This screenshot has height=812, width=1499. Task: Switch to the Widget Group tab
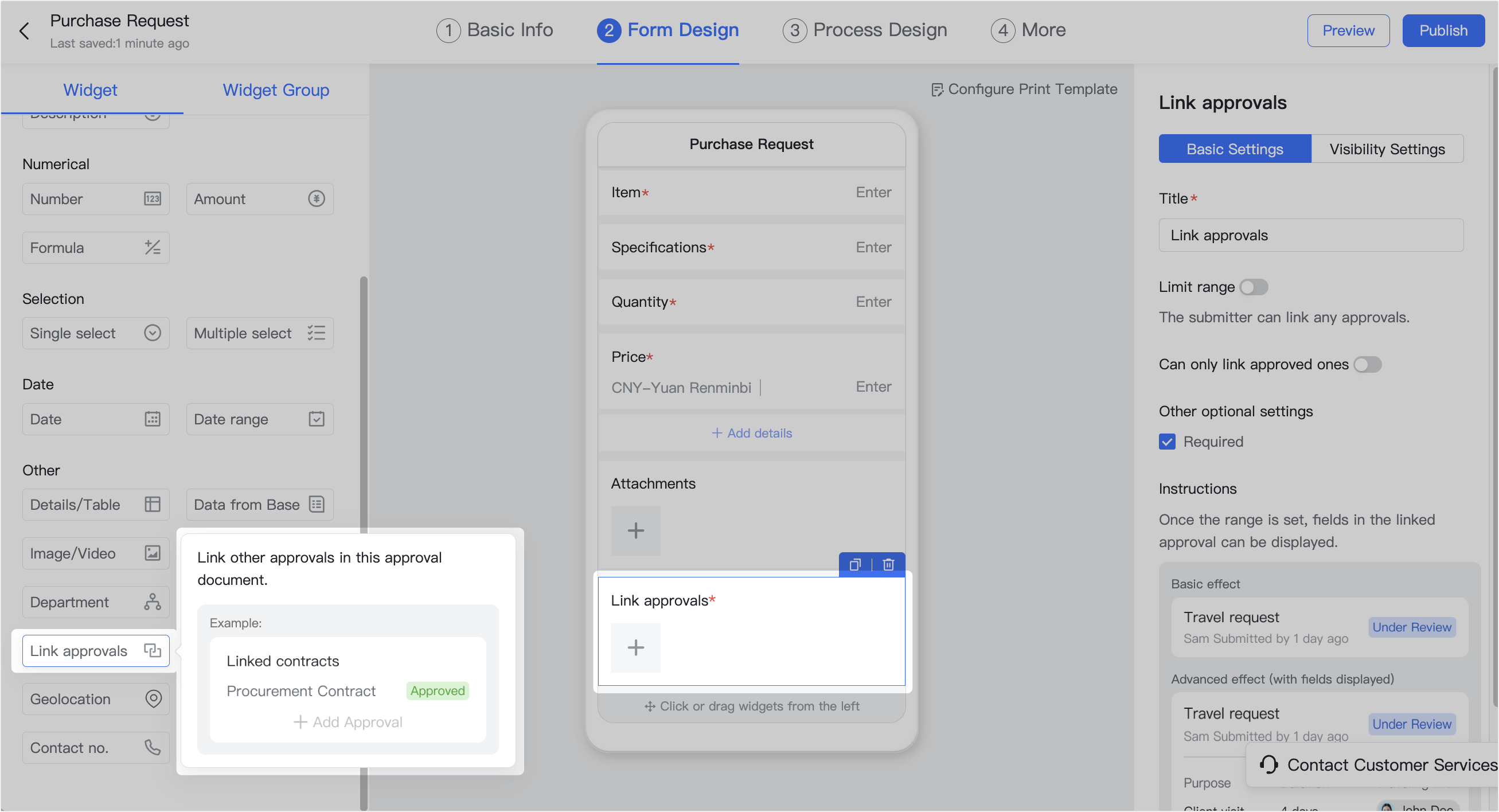(x=276, y=89)
